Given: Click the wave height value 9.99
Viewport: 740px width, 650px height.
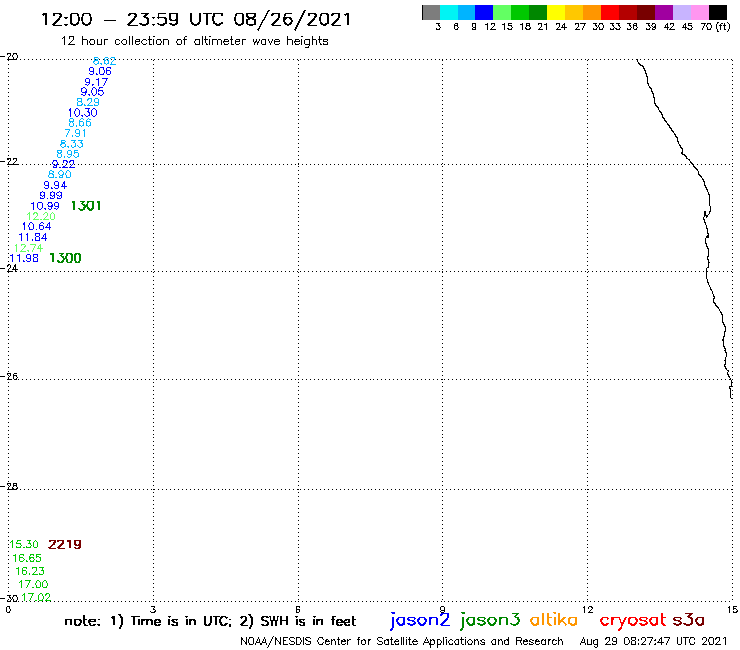Looking at the screenshot, I should (51, 195).
